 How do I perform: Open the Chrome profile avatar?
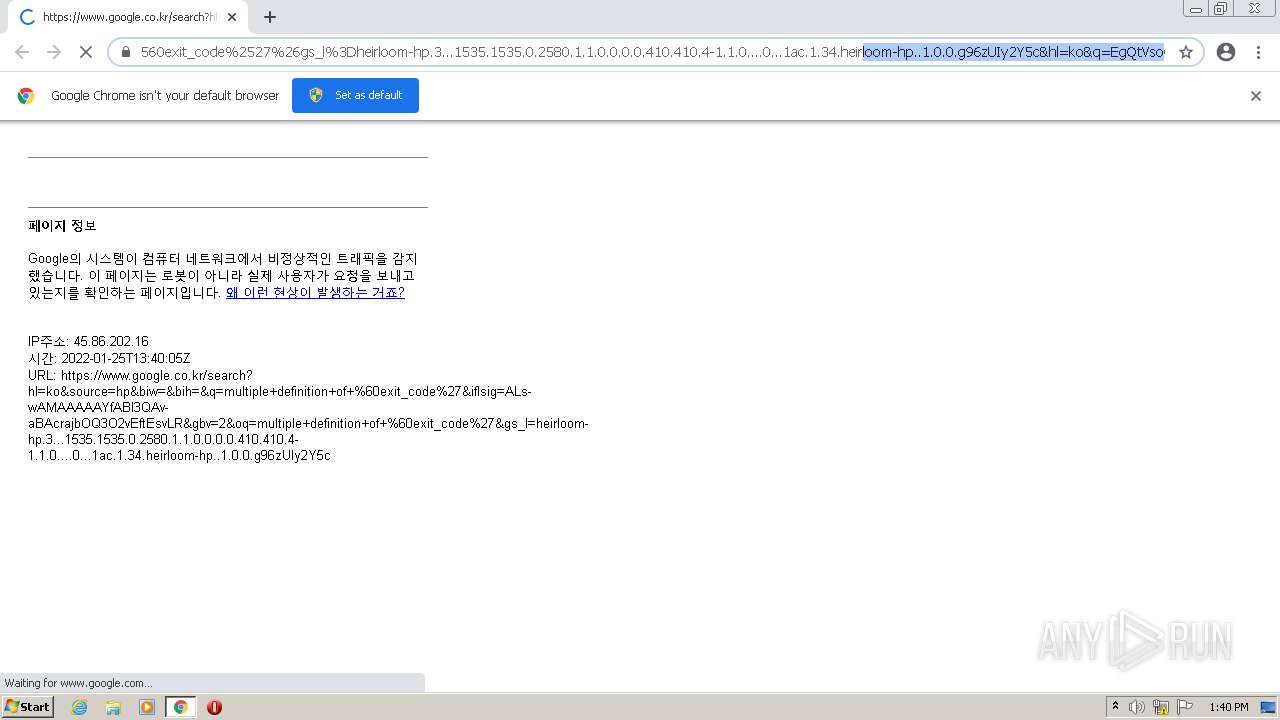click(x=1226, y=52)
